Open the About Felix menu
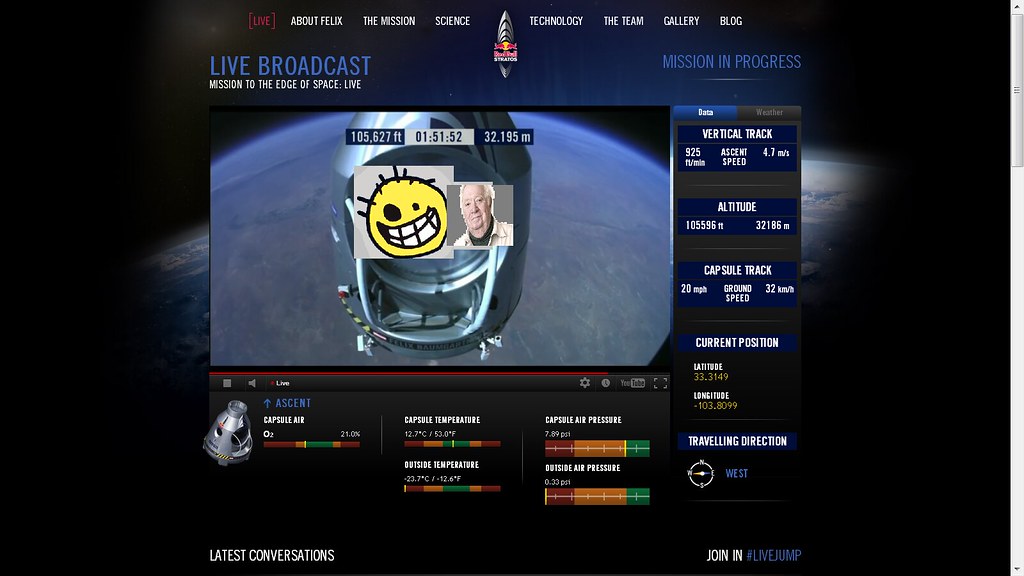The height and width of the screenshot is (576, 1024). (x=317, y=21)
